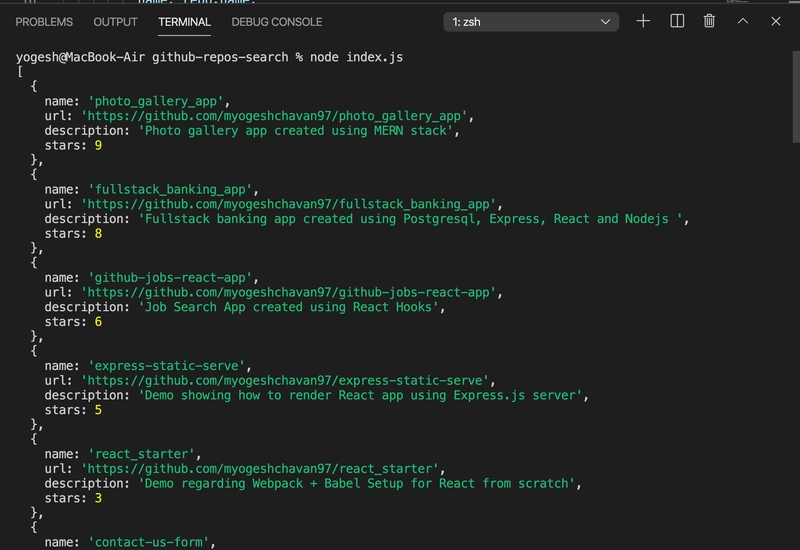The width and height of the screenshot is (800, 550).
Task: Click description starting 'Fullstack banking app created'
Action: [x=410, y=219]
